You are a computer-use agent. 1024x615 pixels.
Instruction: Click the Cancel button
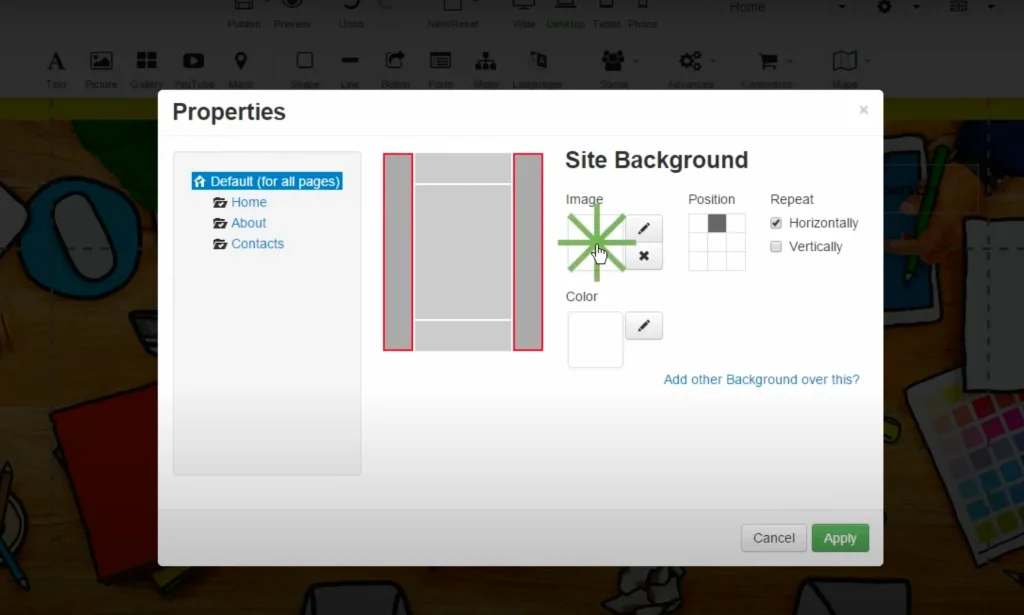point(774,538)
